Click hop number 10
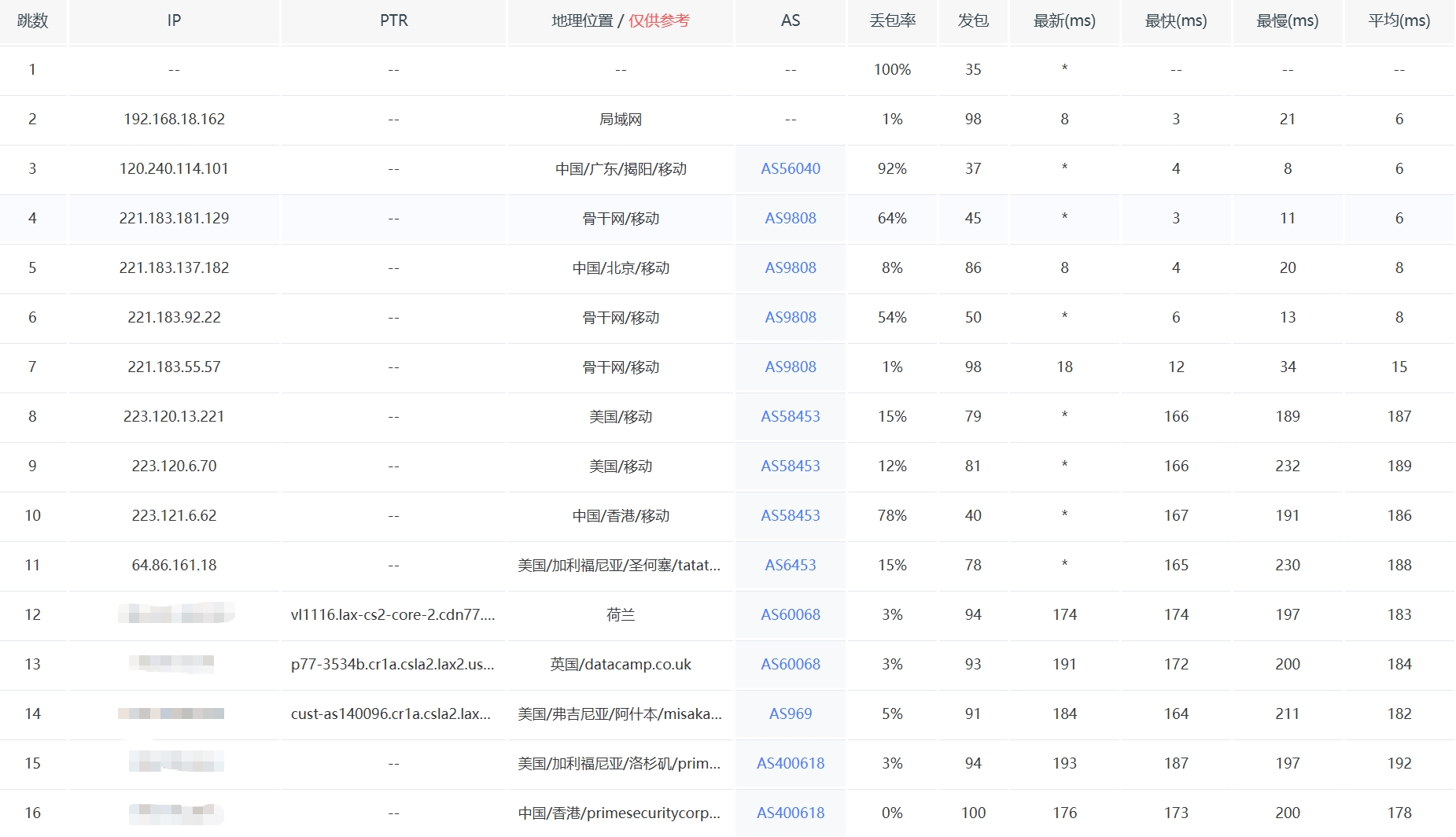The width and height of the screenshot is (1456, 837). pos(32,515)
